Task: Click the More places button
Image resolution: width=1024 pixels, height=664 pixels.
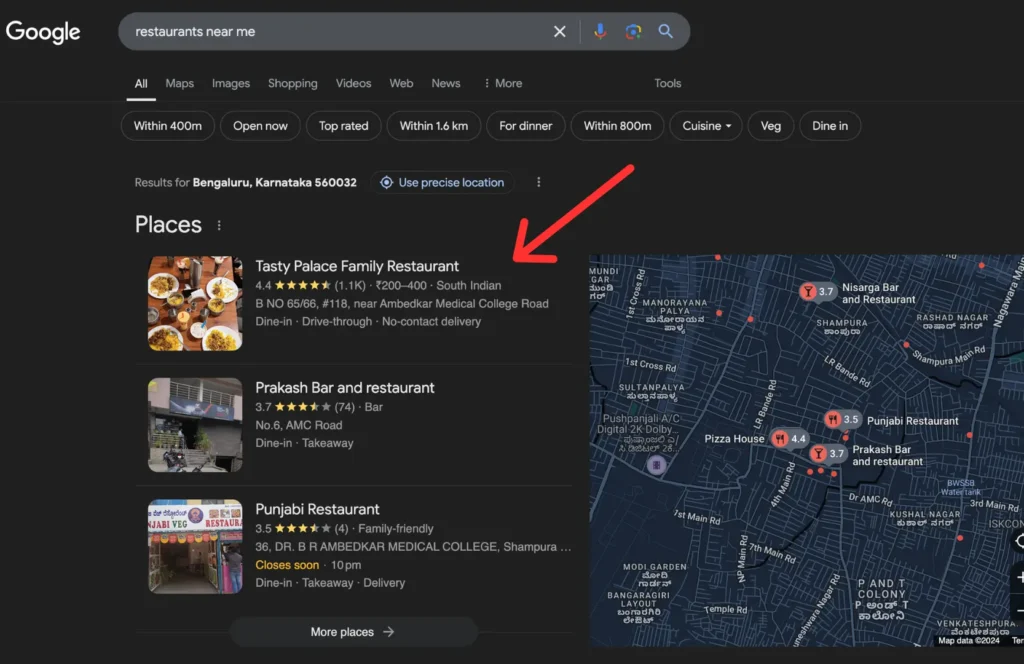Action: pyautogui.click(x=353, y=632)
